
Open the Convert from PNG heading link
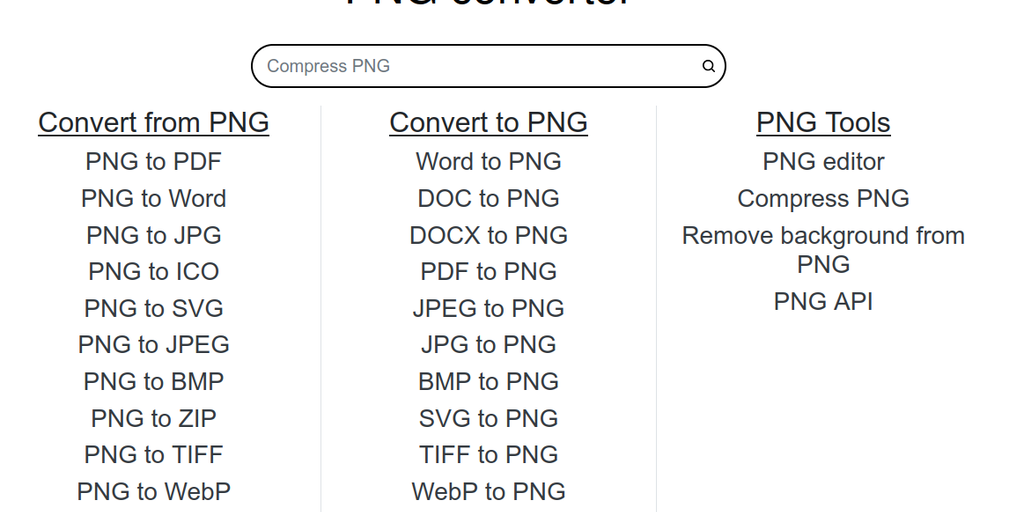tap(153, 123)
